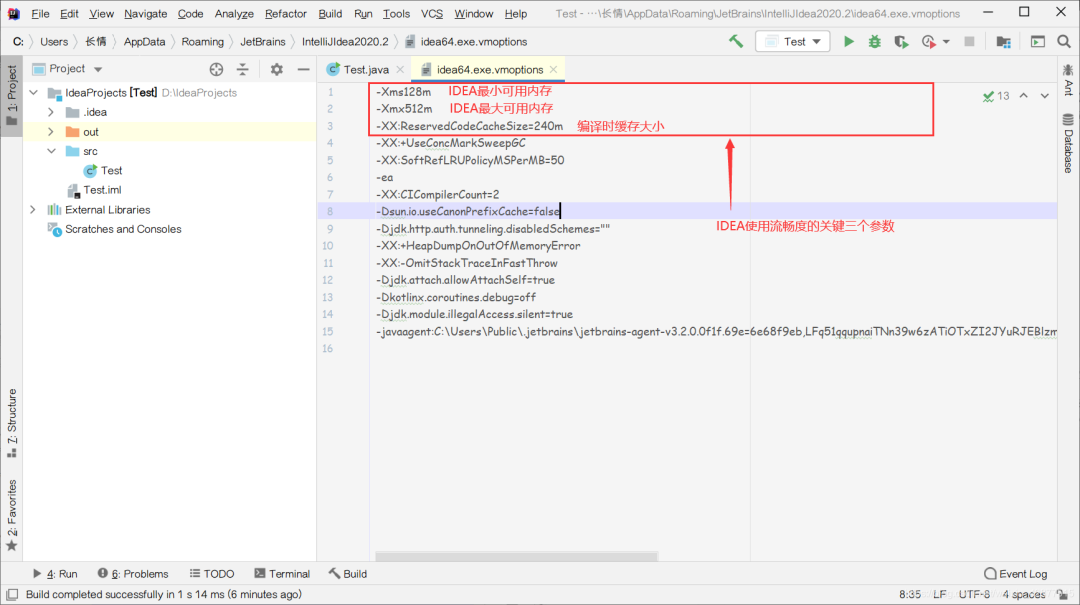Click AppData in breadcrumb path
1080x605 pixels.
[145, 41]
